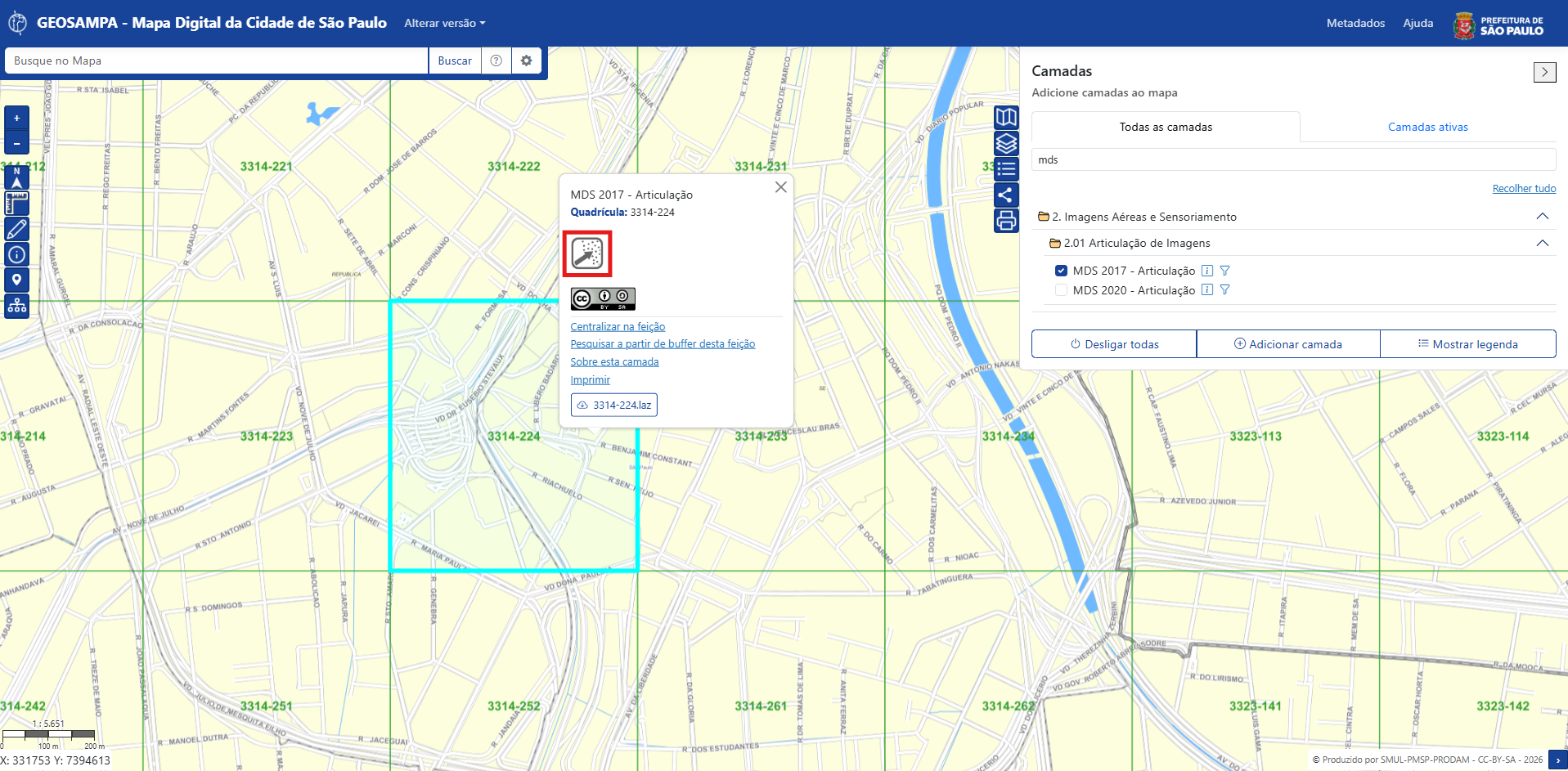Click the Recolher tudo link
The width and height of the screenshot is (1568, 771).
click(x=1524, y=189)
